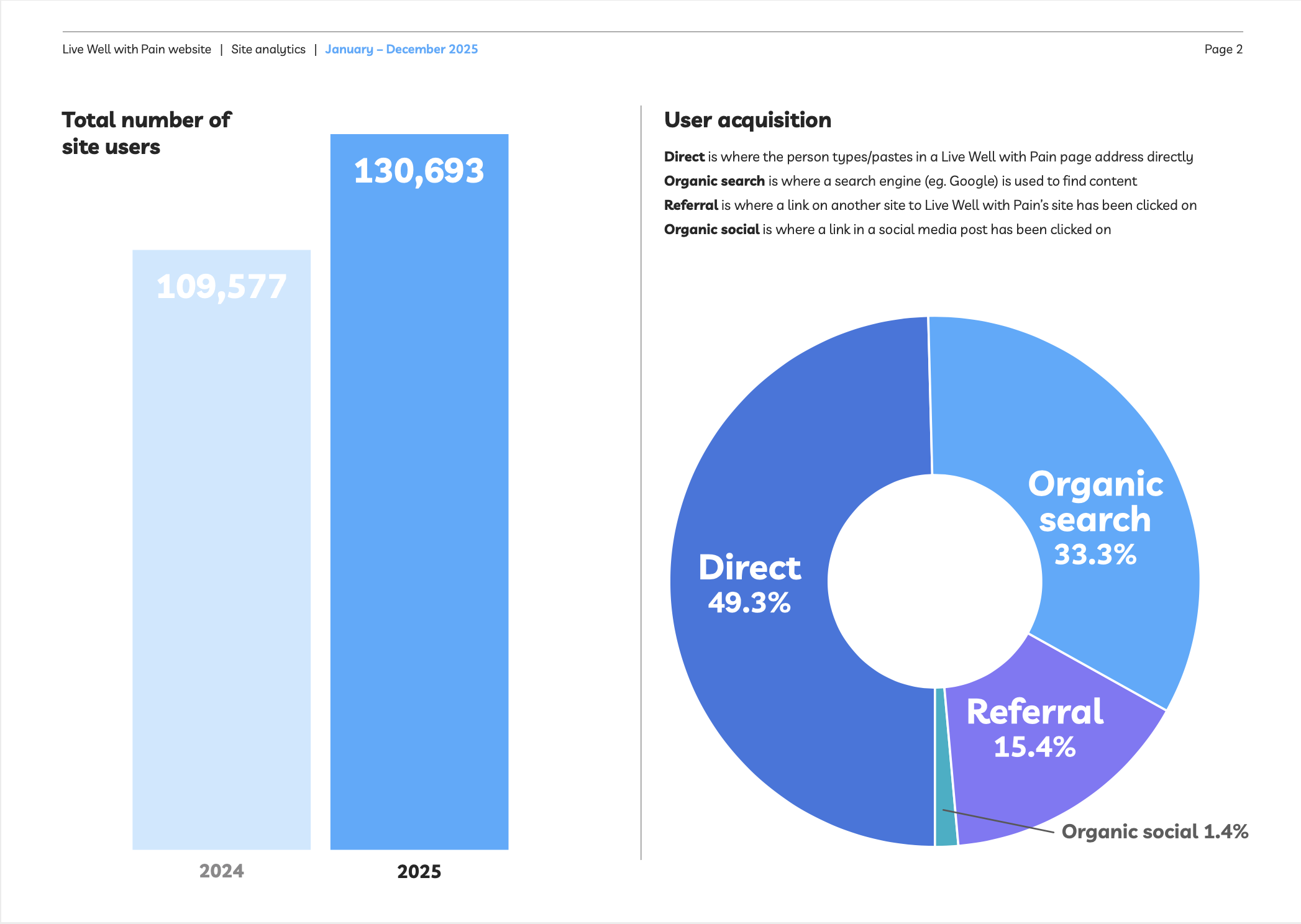Click the January – December 2025 header text
Viewport: 1301px width, 924px height.
click(x=401, y=49)
